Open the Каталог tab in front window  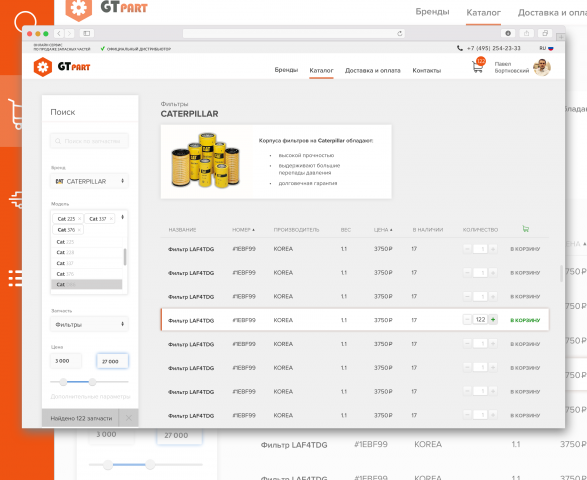(x=321, y=70)
